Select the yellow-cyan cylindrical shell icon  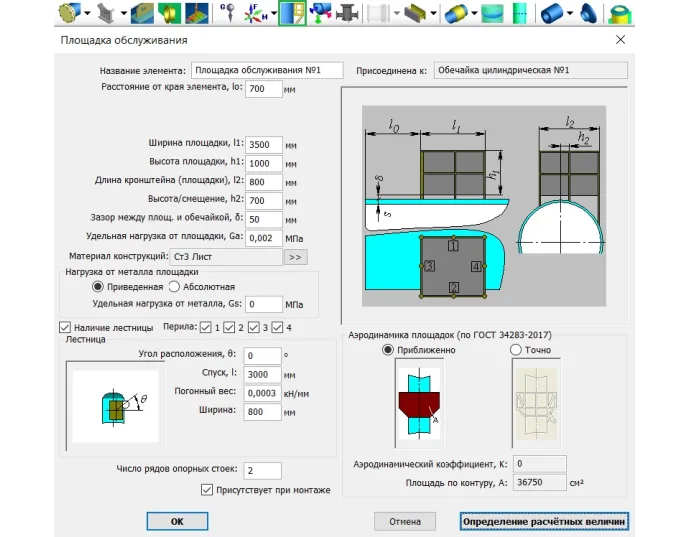tap(456, 13)
